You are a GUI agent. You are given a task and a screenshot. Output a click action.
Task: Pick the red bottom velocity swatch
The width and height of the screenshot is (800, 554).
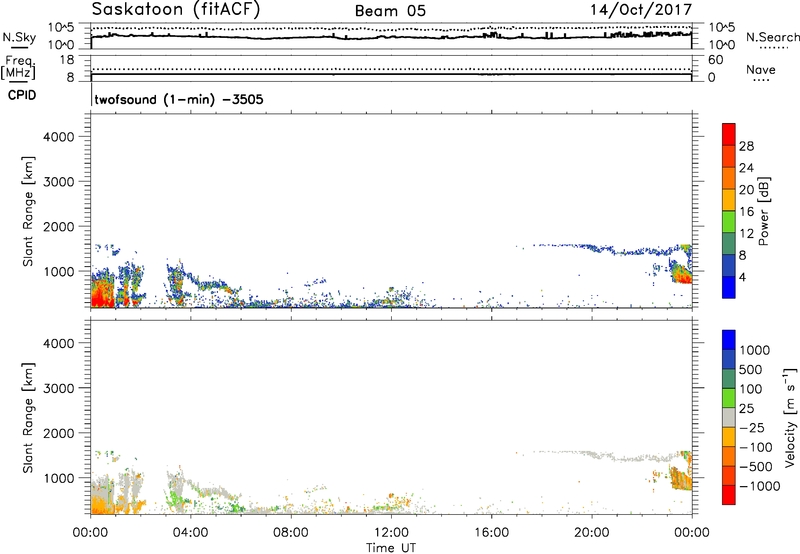point(729,495)
